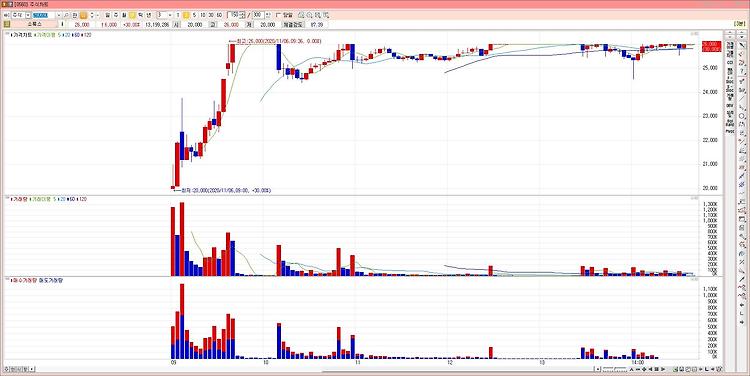The height and width of the screenshot is (376, 750).
Task: Select the highlighted minute (분) period button
Action: pos(132,15)
